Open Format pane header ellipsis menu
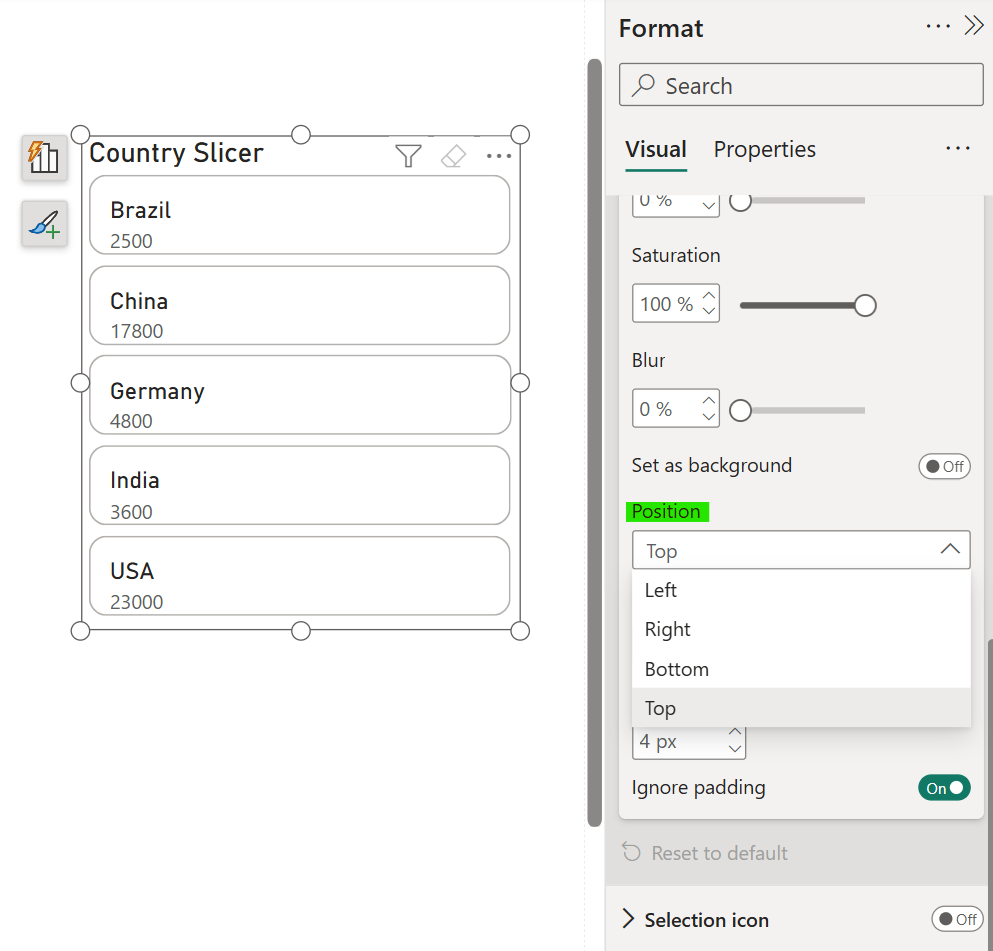Screen dimensions: 993x951 pyautogui.click(x=938, y=27)
